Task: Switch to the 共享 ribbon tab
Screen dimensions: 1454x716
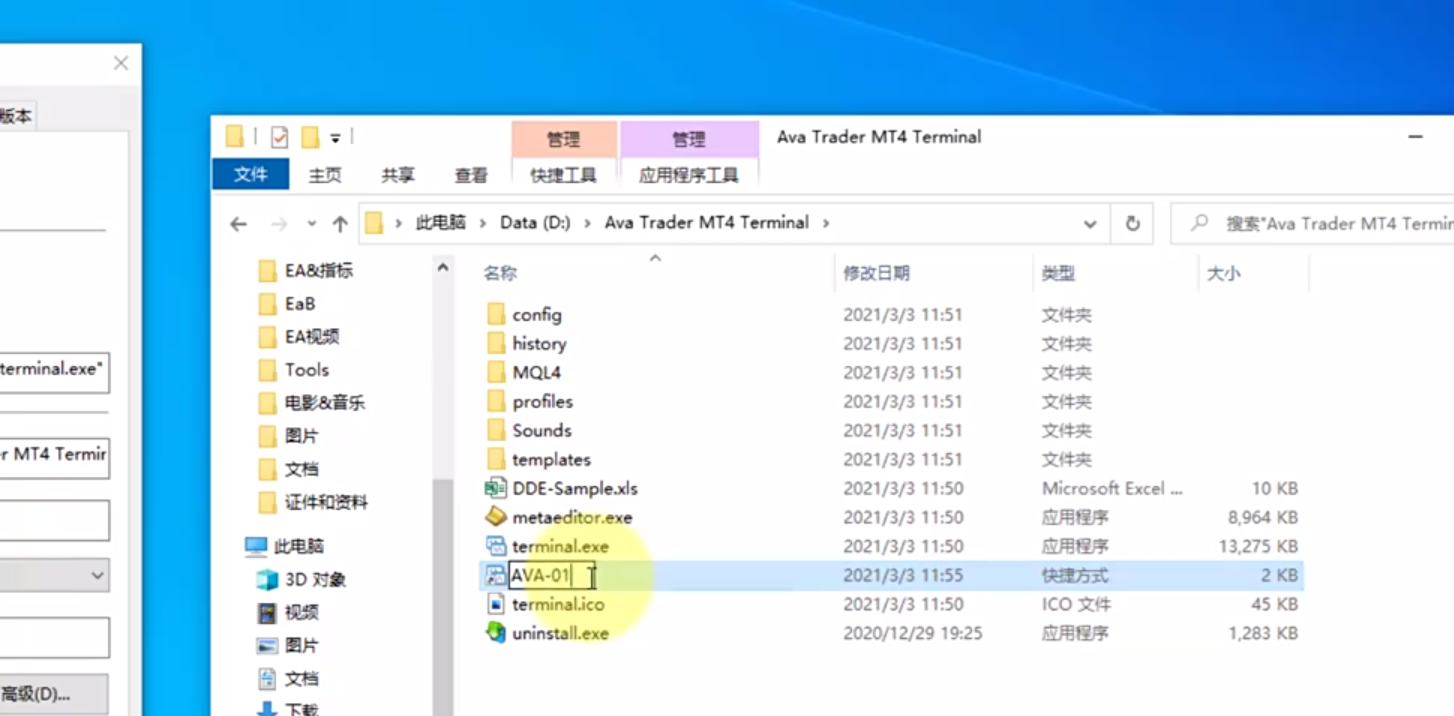Action: coord(398,175)
